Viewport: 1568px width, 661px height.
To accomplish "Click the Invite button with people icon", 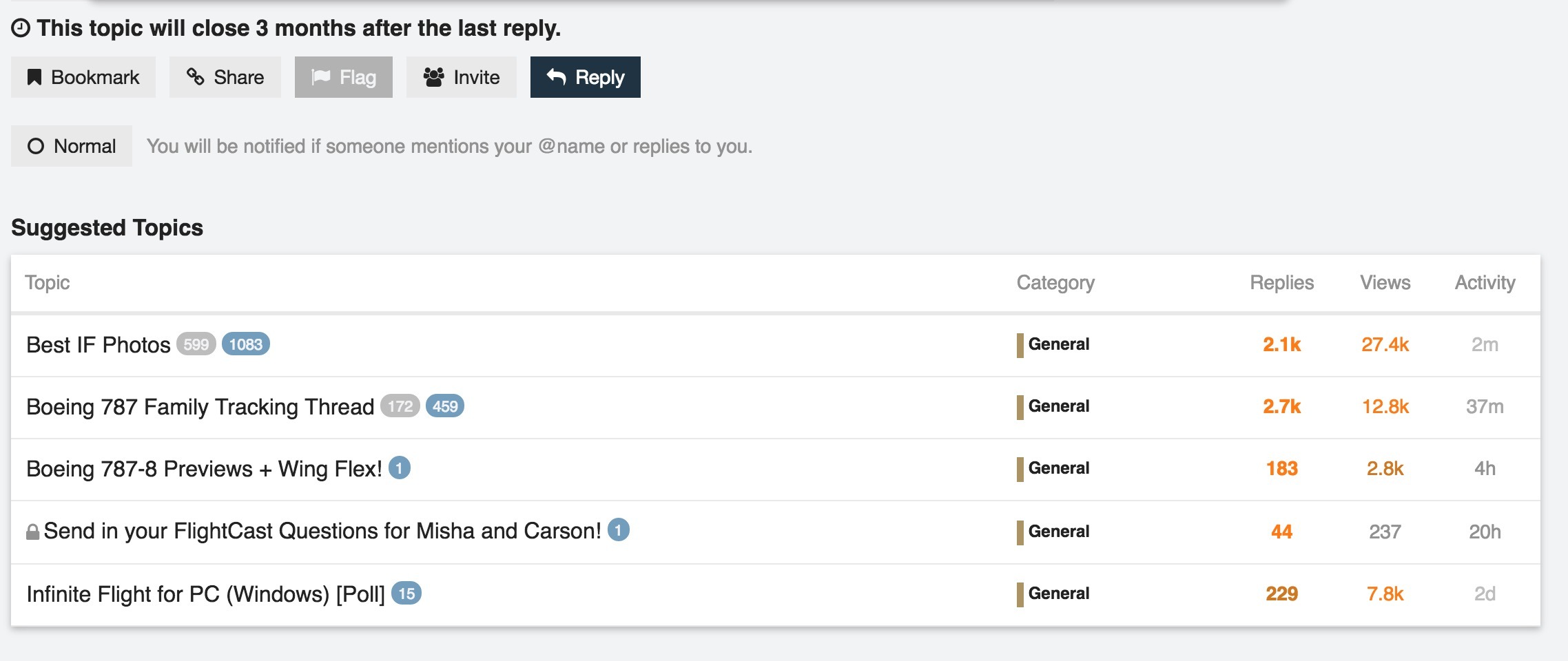I will (x=462, y=77).
